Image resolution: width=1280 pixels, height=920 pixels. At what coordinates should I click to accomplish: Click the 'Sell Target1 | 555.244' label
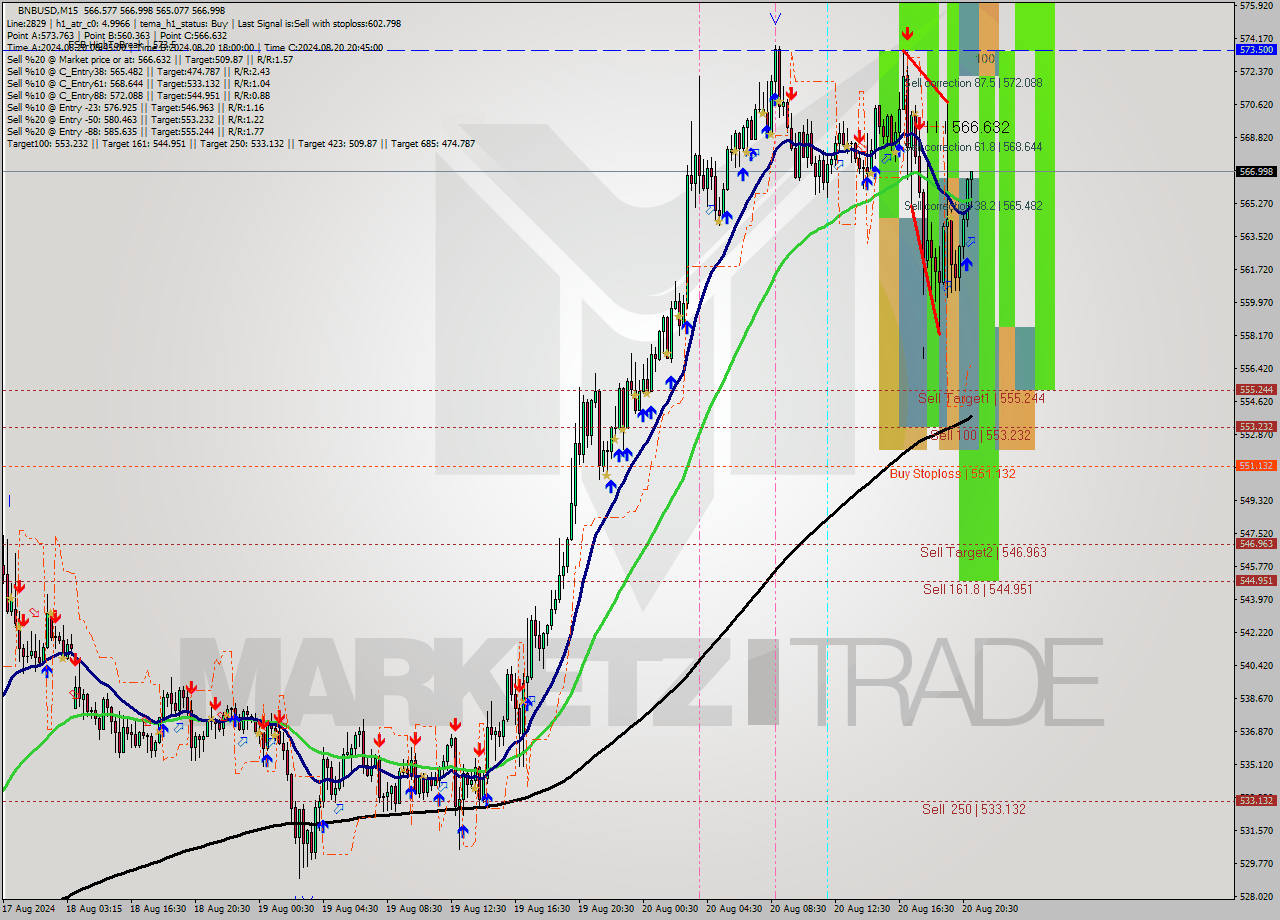[x=982, y=398]
